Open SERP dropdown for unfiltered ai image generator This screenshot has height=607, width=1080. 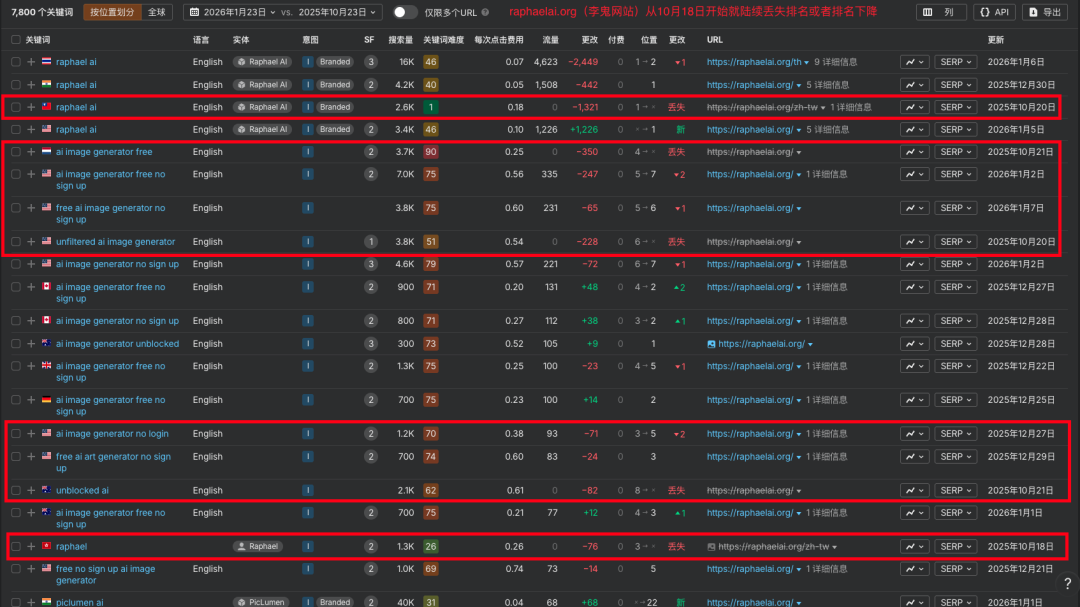pos(955,242)
